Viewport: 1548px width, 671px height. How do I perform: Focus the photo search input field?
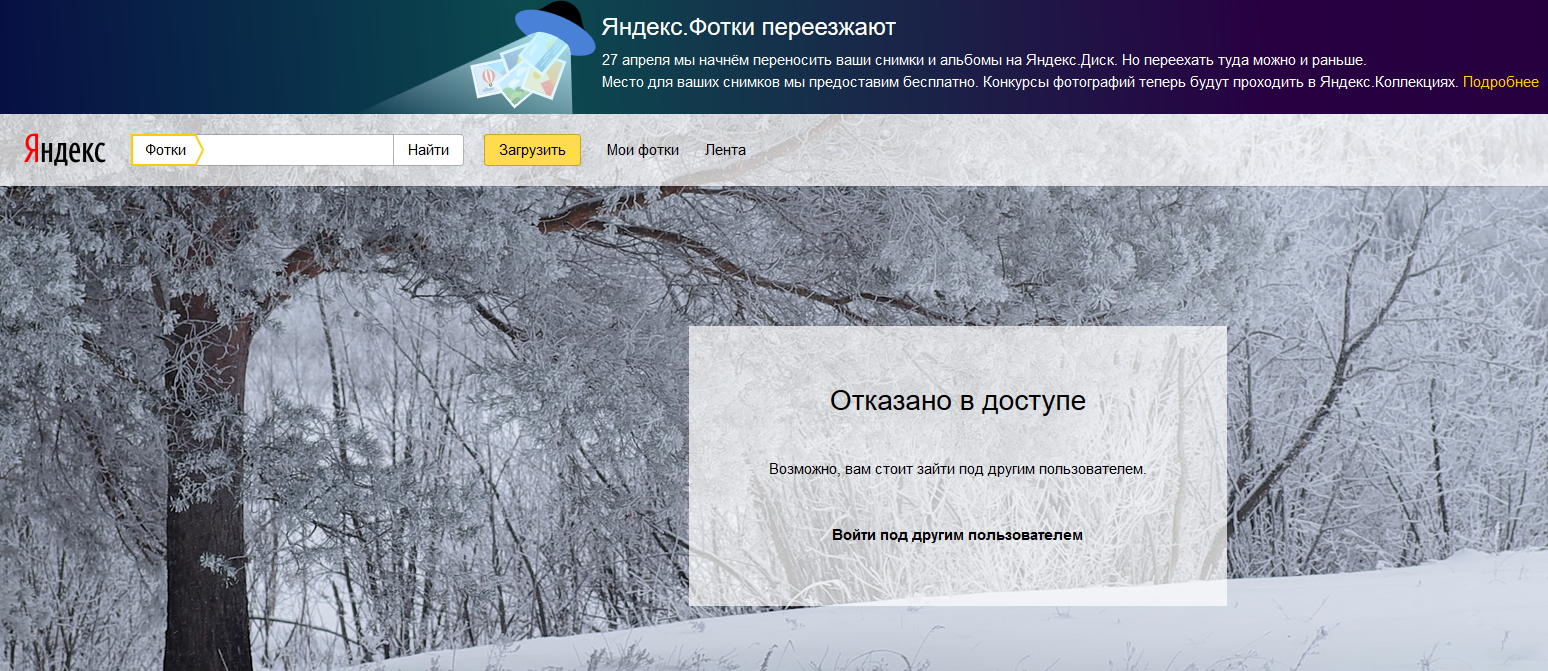298,150
